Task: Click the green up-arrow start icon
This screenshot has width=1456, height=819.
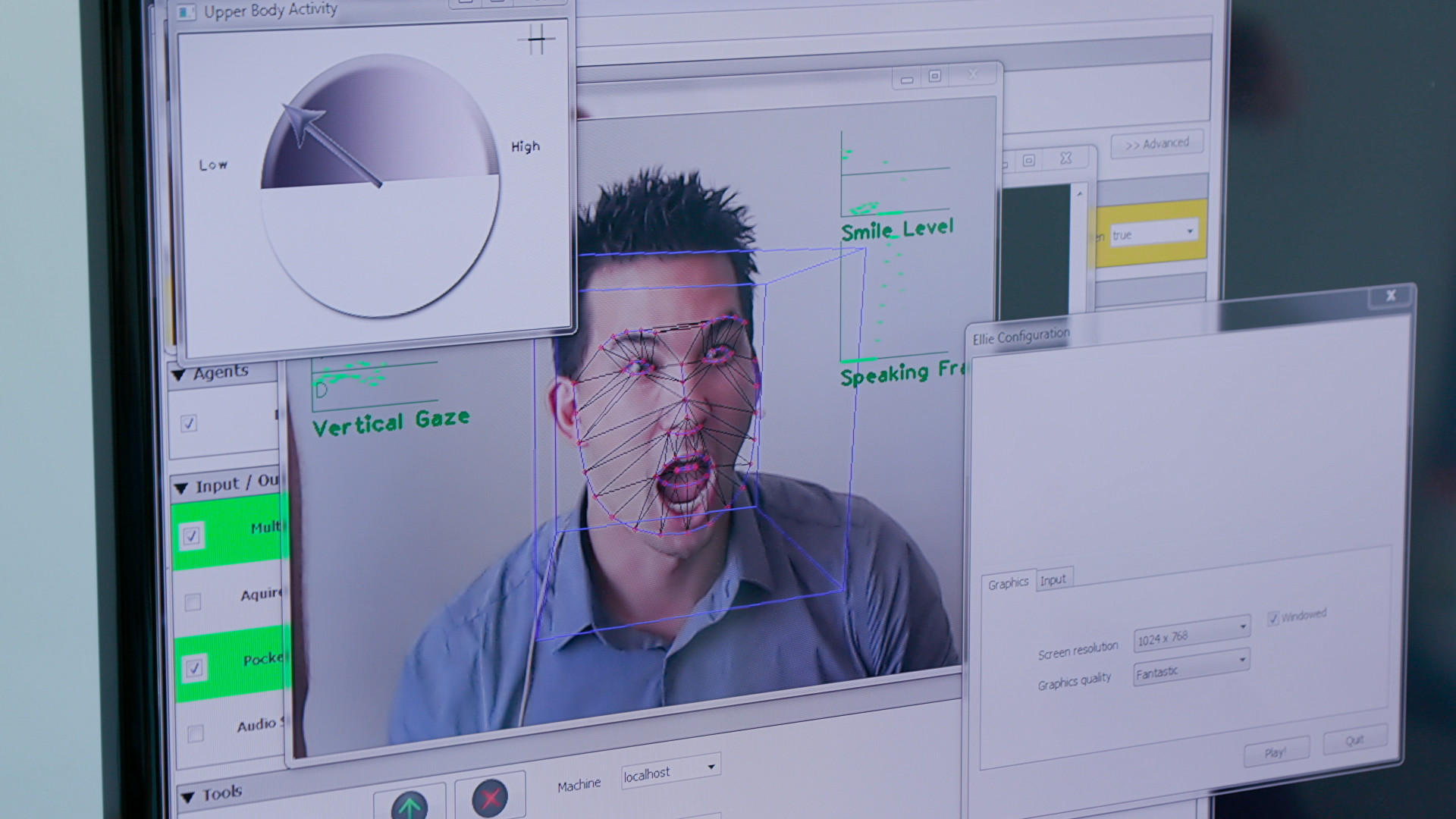Action: click(409, 805)
